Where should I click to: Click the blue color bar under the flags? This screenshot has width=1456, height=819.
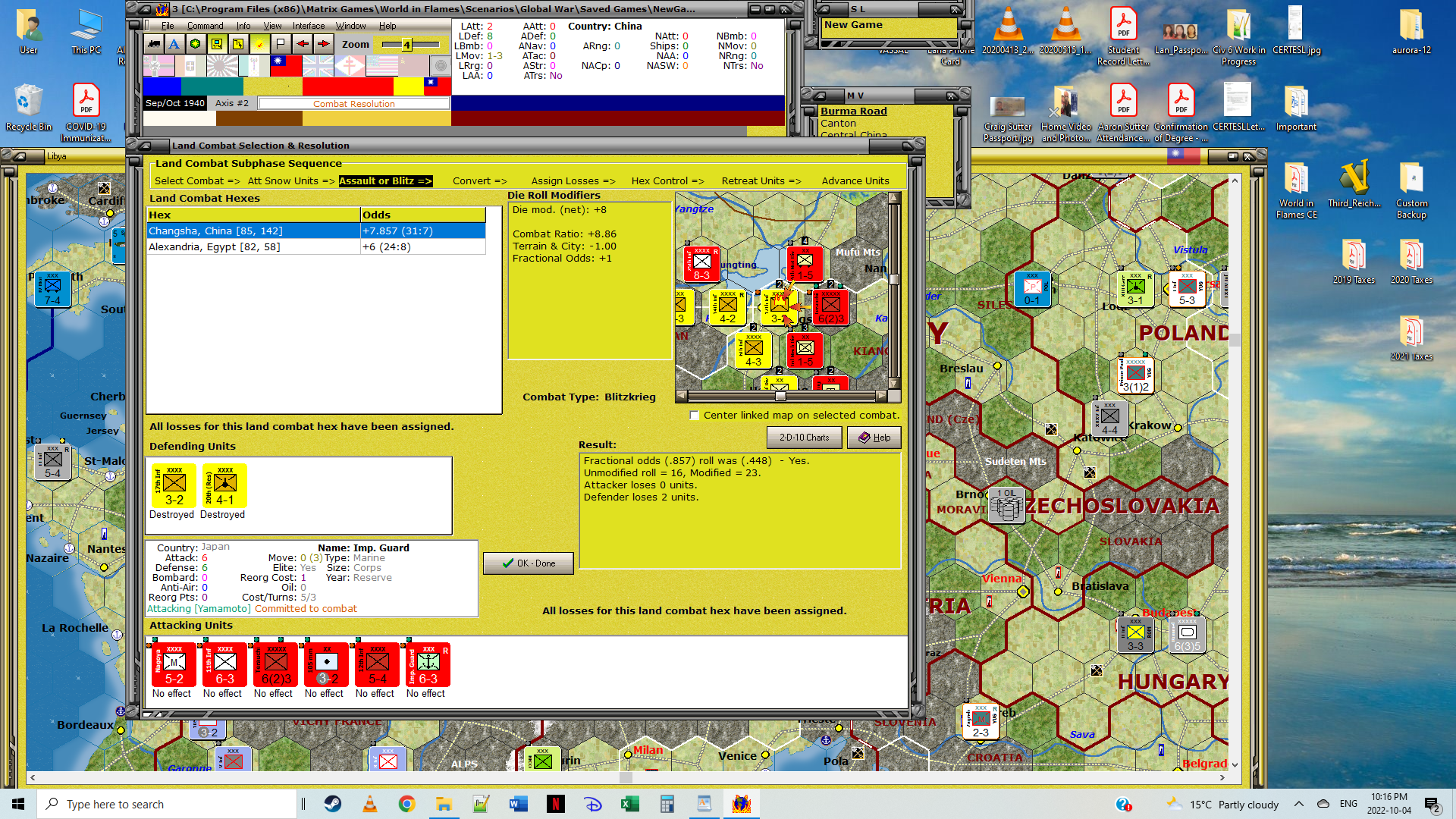coord(162,86)
